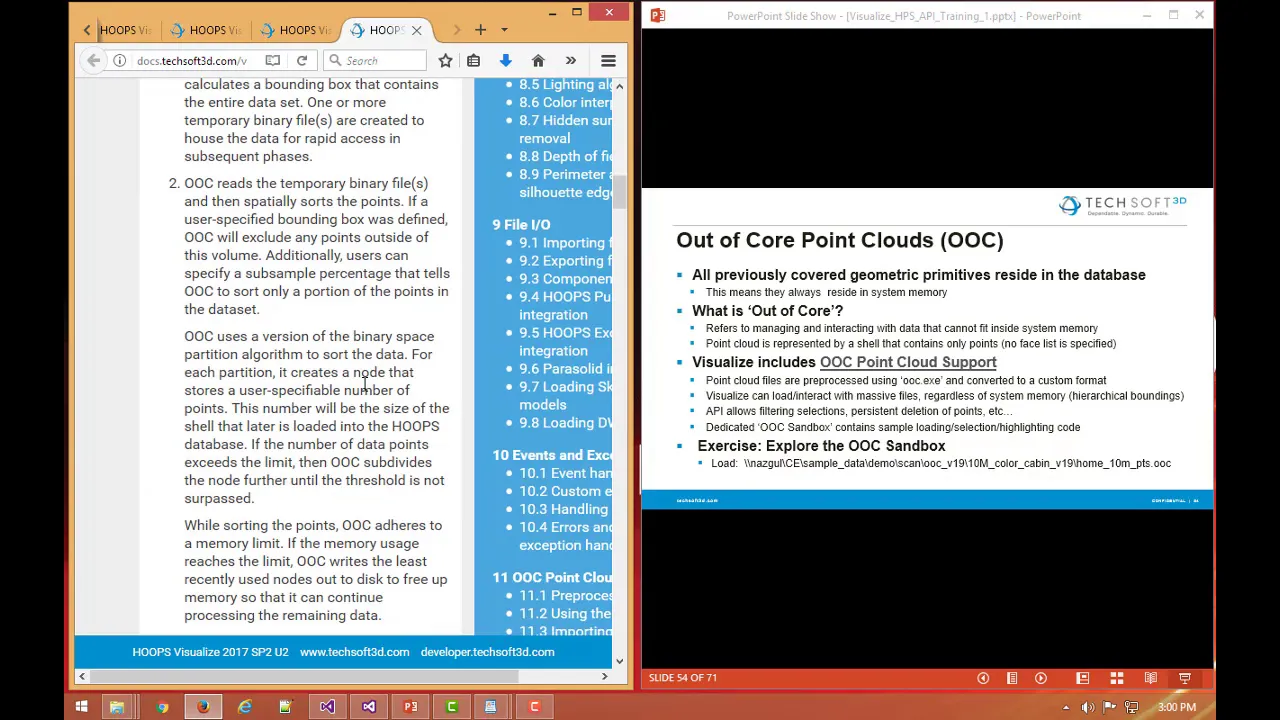Screen dimensions: 1280x720
Task: Go to previous slide in PowerPoint
Action: point(983,678)
